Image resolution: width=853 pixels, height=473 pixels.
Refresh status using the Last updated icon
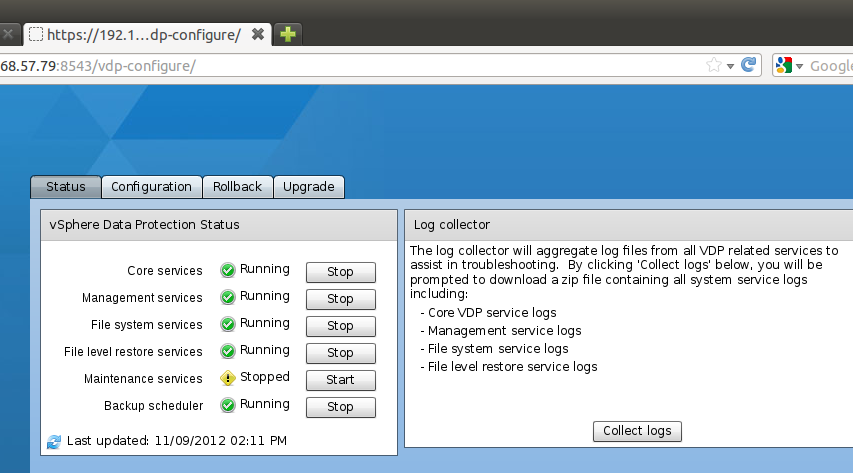tap(54, 441)
